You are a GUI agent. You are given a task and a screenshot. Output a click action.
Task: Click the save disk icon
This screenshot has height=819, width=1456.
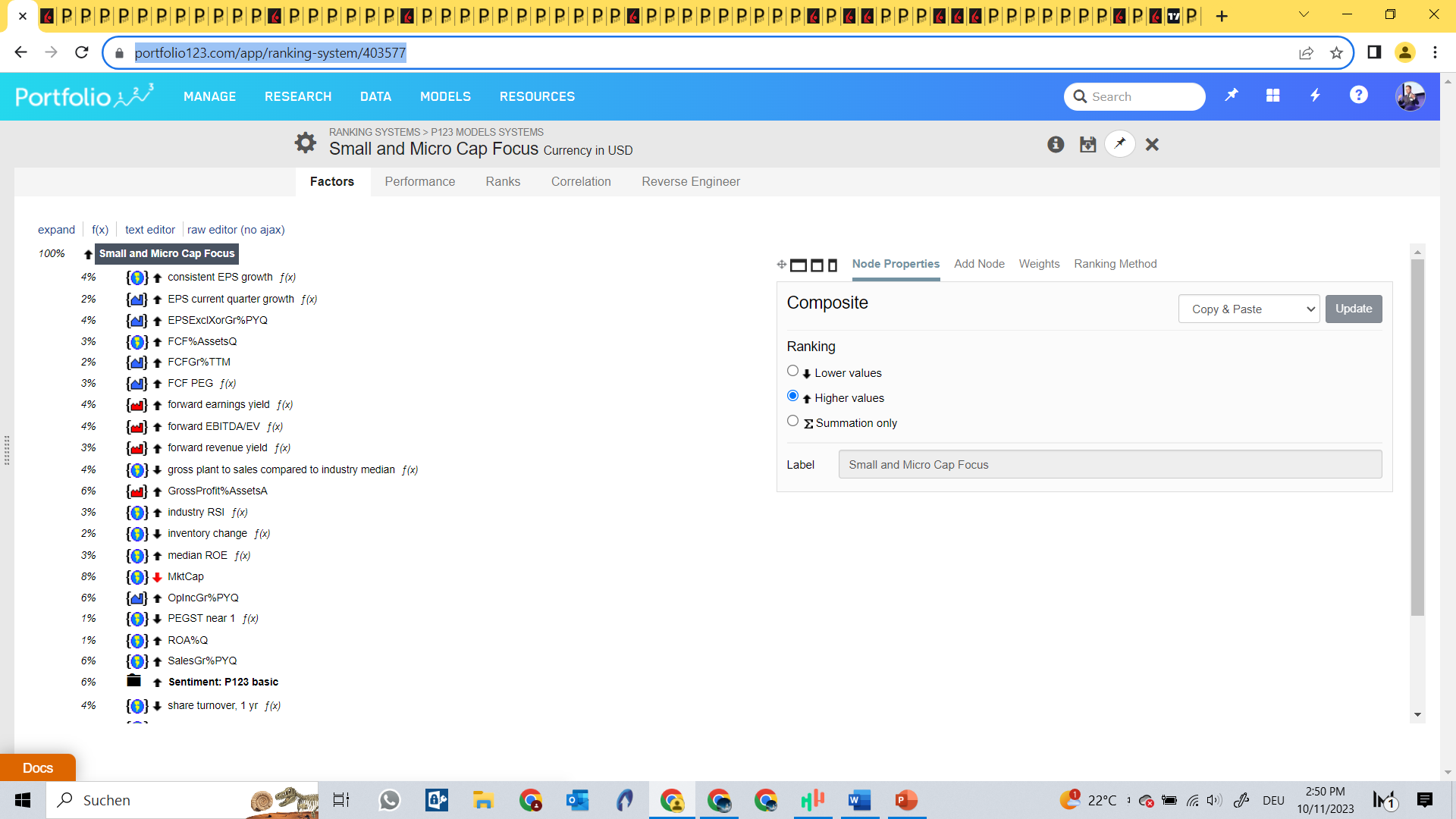click(x=1087, y=144)
